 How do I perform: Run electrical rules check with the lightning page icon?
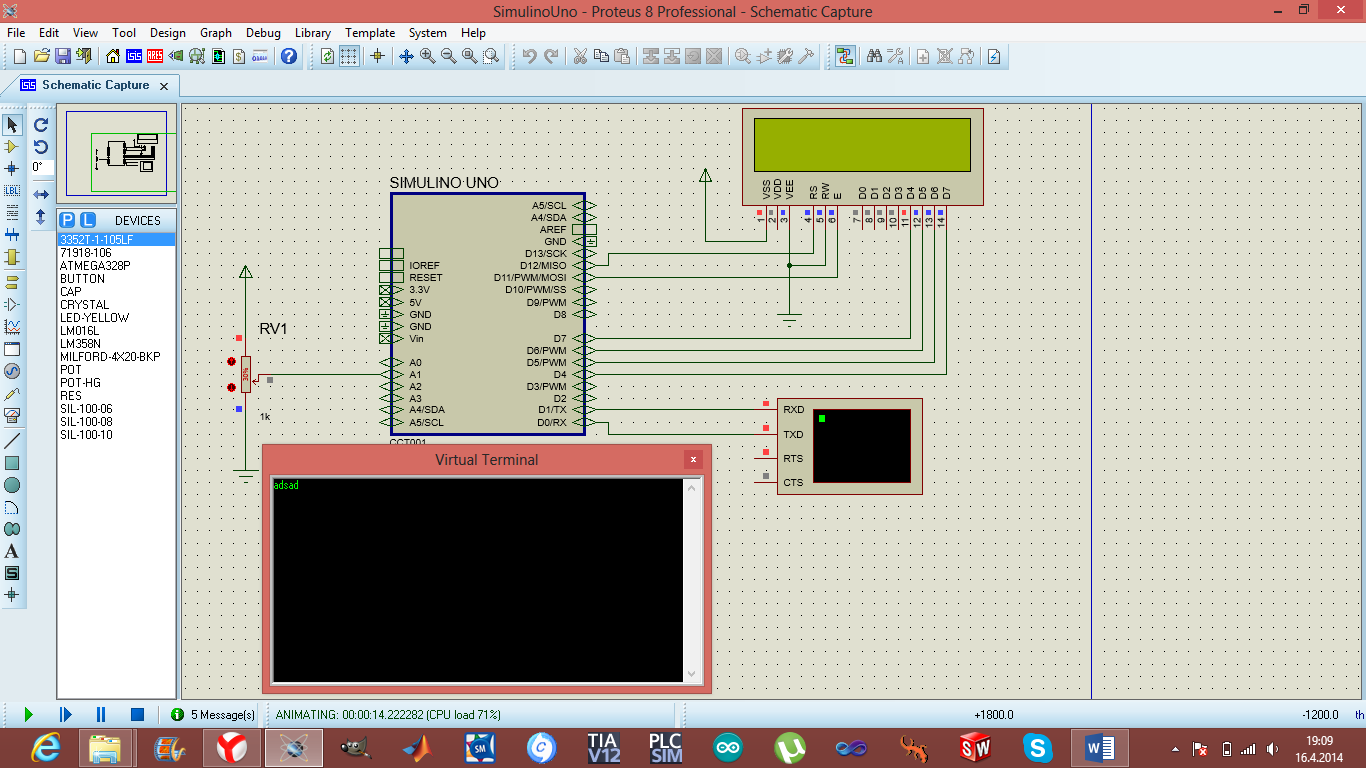click(x=994, y=56)
